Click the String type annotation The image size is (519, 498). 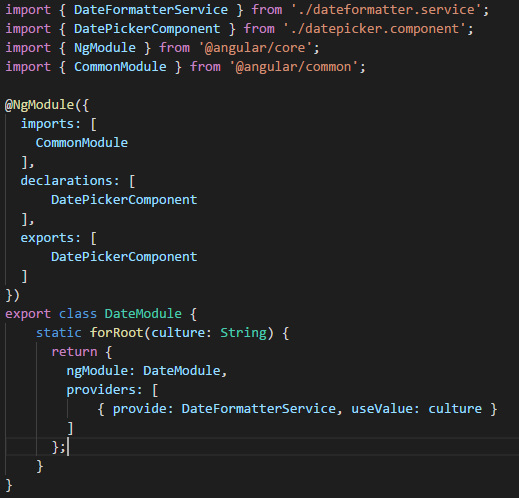pos(243,333)
